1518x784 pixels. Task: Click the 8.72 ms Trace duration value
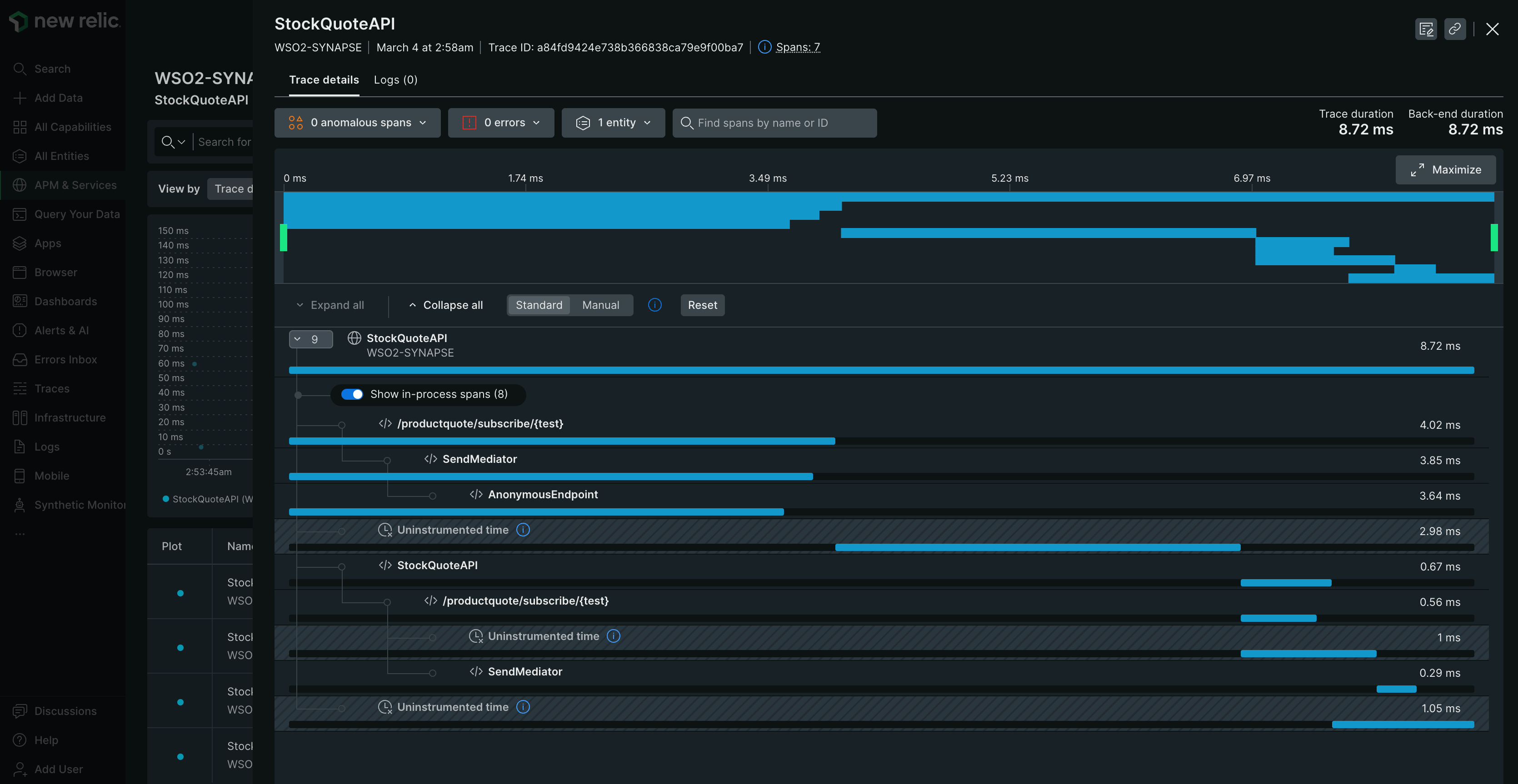1365,129
